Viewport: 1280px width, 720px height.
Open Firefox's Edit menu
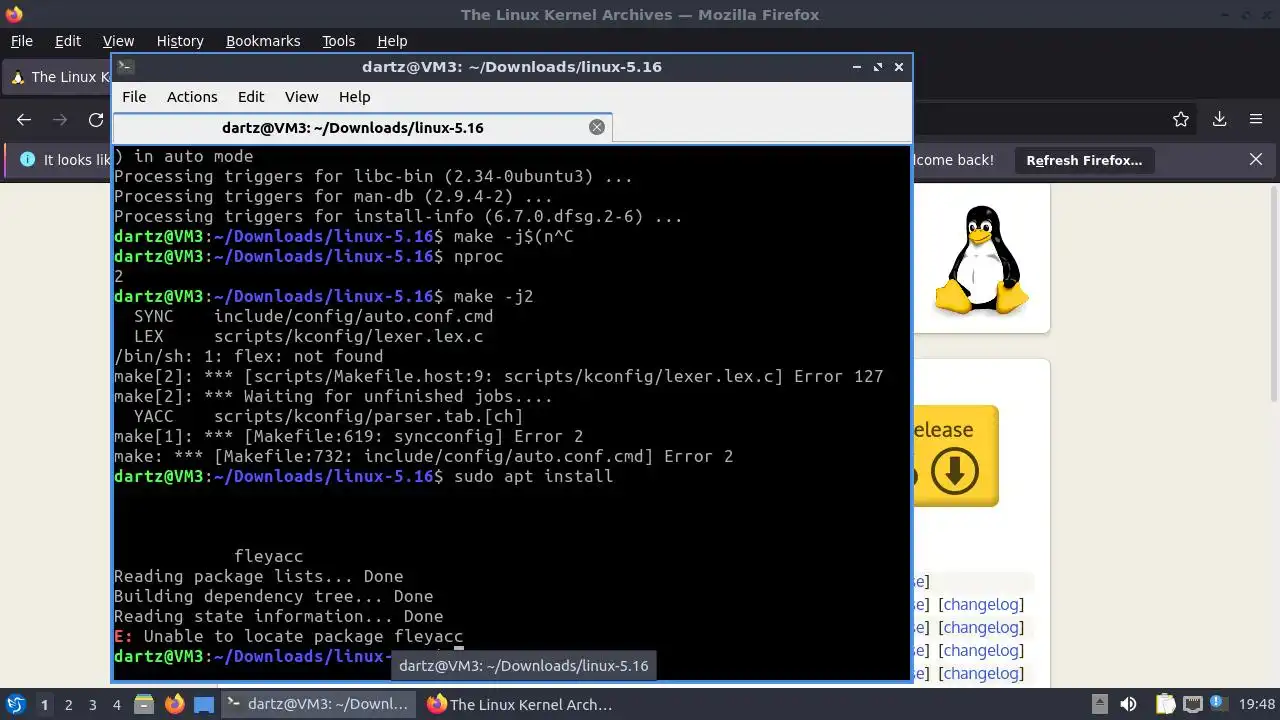tap(68, 41)
